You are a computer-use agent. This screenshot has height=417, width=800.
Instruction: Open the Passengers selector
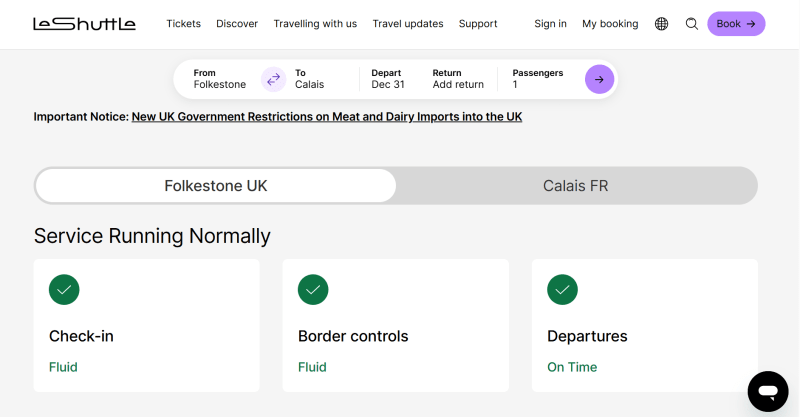pos(537,79)
